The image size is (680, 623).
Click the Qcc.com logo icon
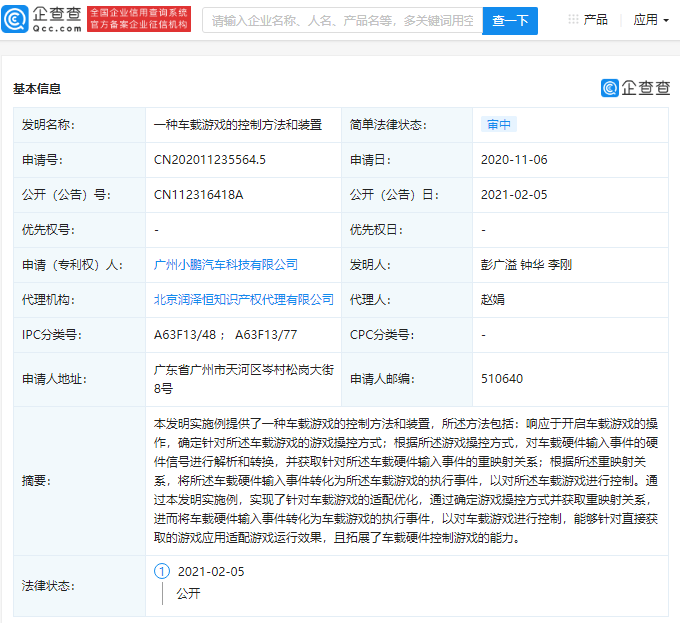[15, 19]
